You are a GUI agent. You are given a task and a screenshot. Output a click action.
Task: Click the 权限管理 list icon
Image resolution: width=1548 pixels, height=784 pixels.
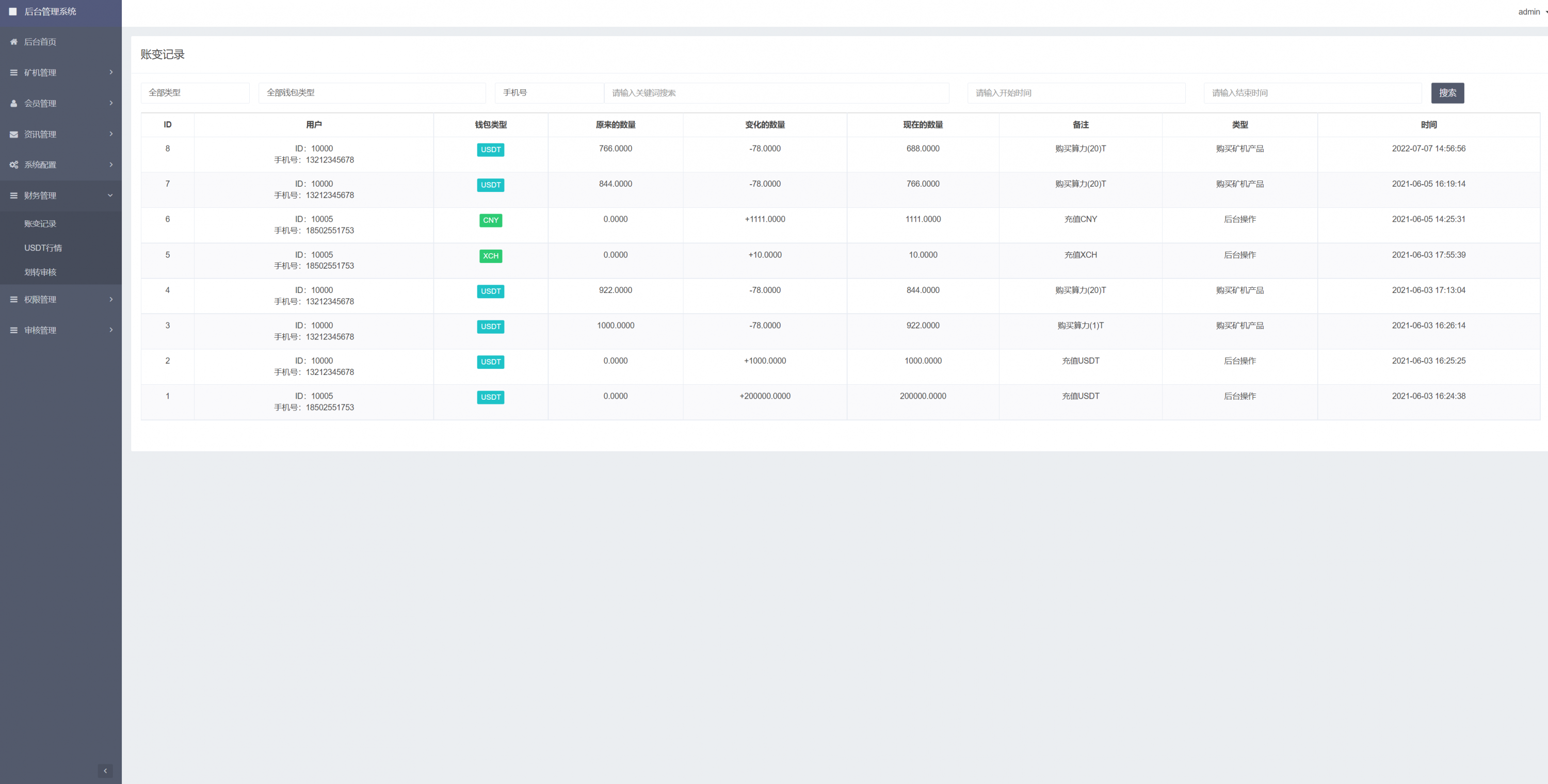tap(13, 299)
